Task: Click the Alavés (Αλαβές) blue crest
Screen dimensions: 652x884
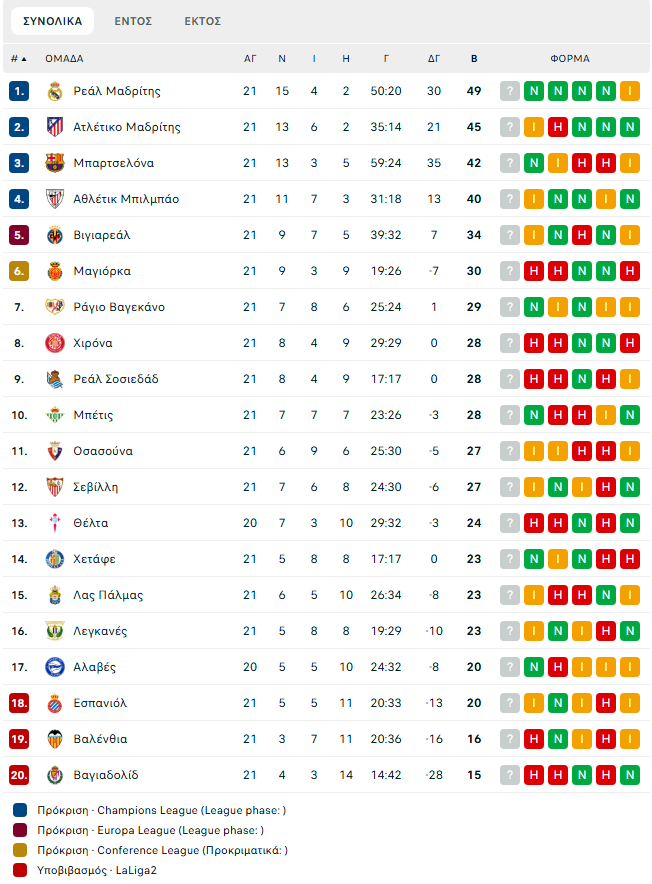Action: coord(55,667)
